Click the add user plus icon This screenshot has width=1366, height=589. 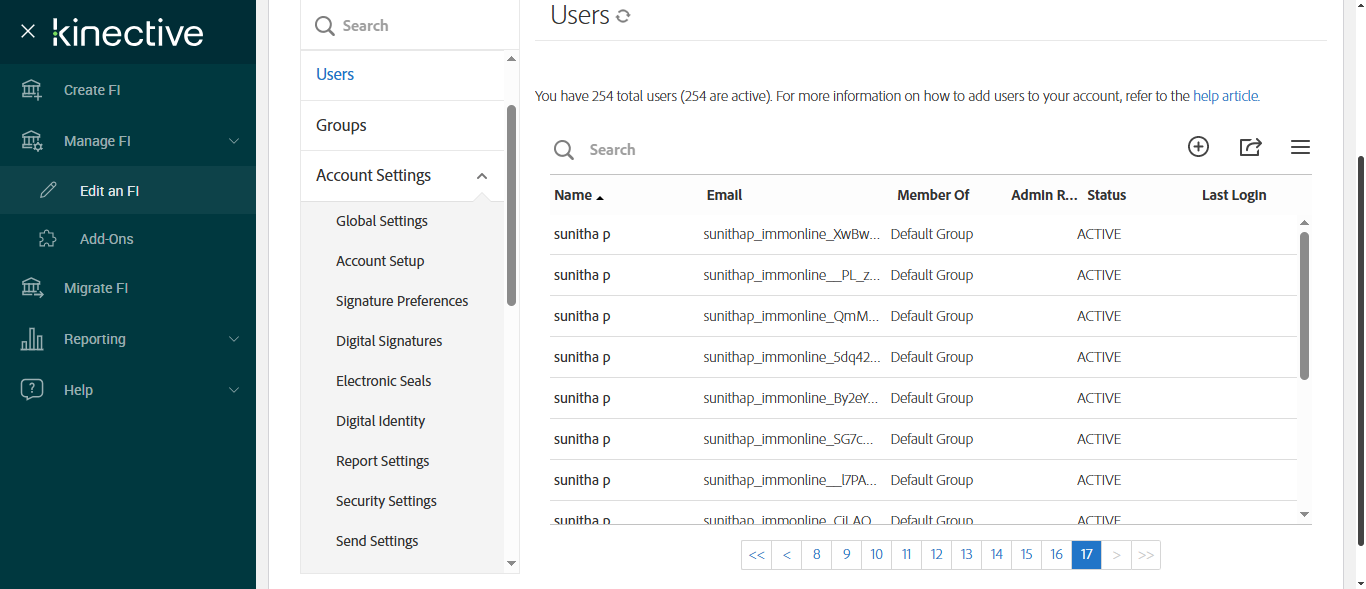coord(1198,147)
